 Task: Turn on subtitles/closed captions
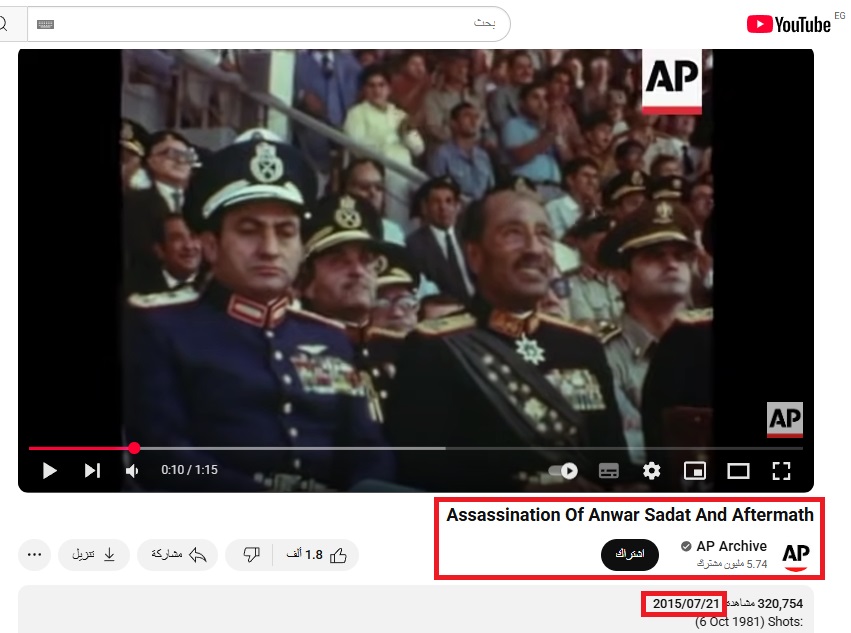(608, 471)
